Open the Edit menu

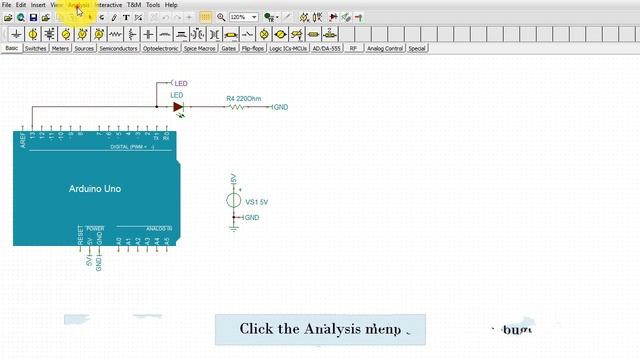[21, 5]
